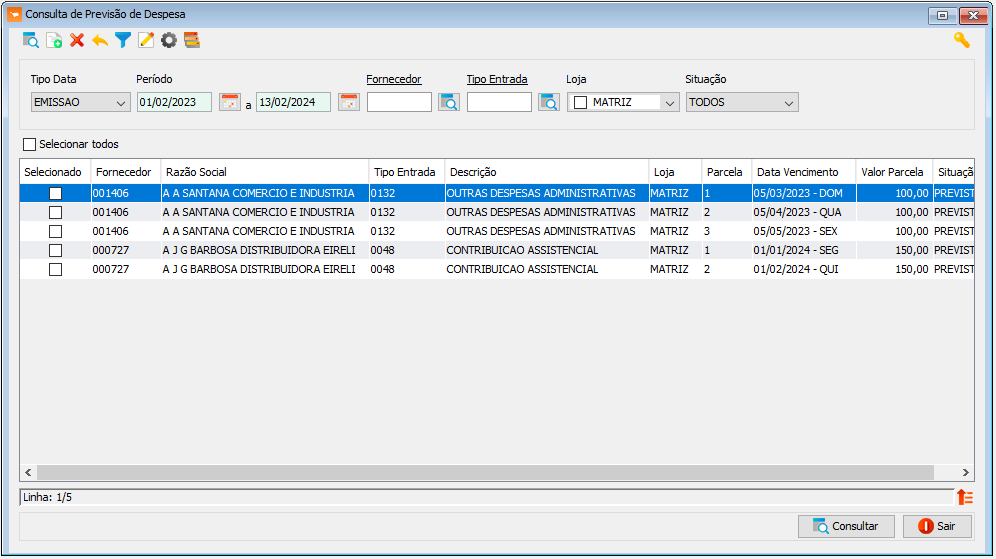Viewport: 996px width, 559px height.
Task: Click the Consultar button
Action: pos(846,526)
